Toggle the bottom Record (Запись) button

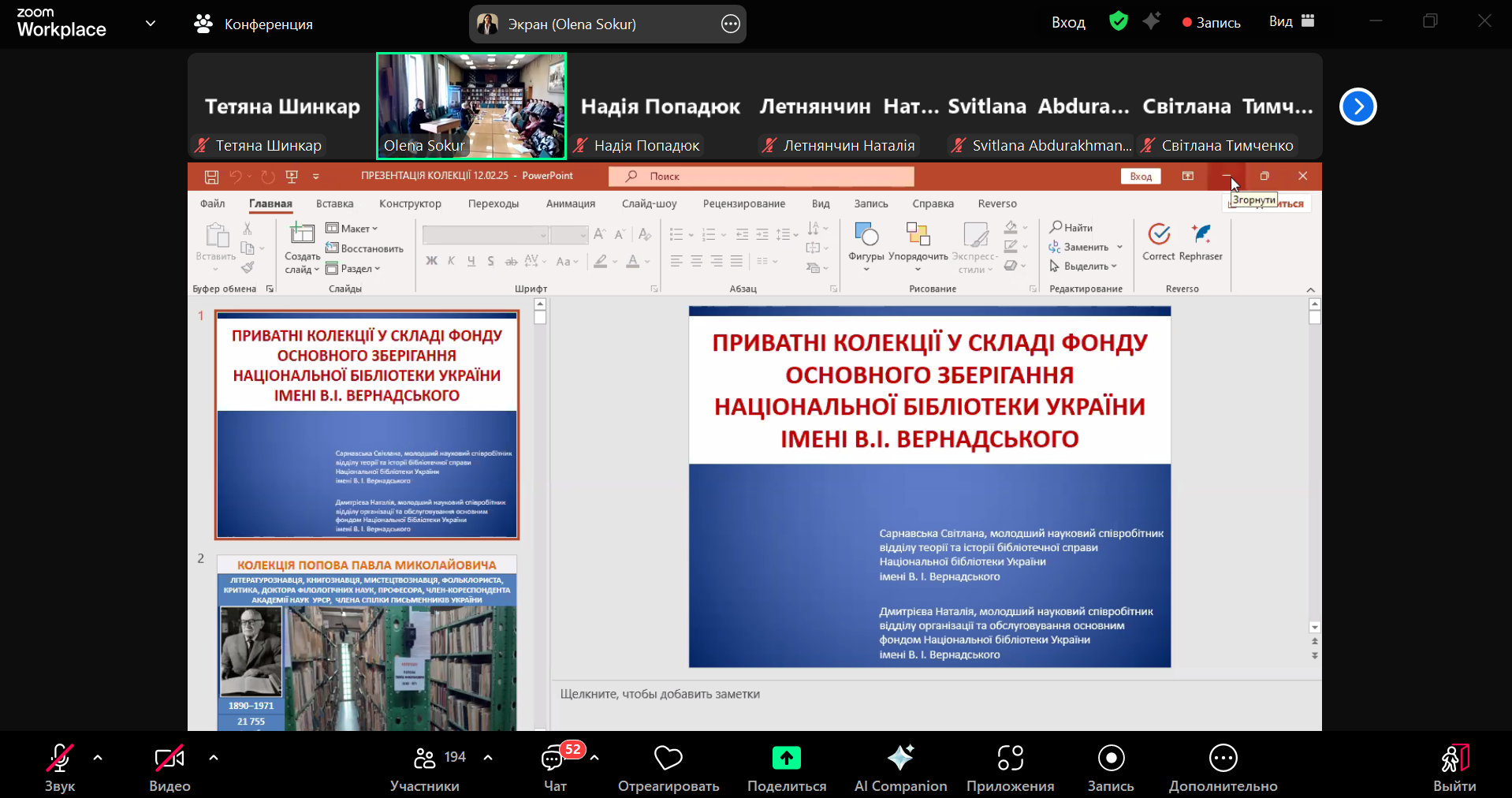pyautogui.click(x=1111, y=758)
